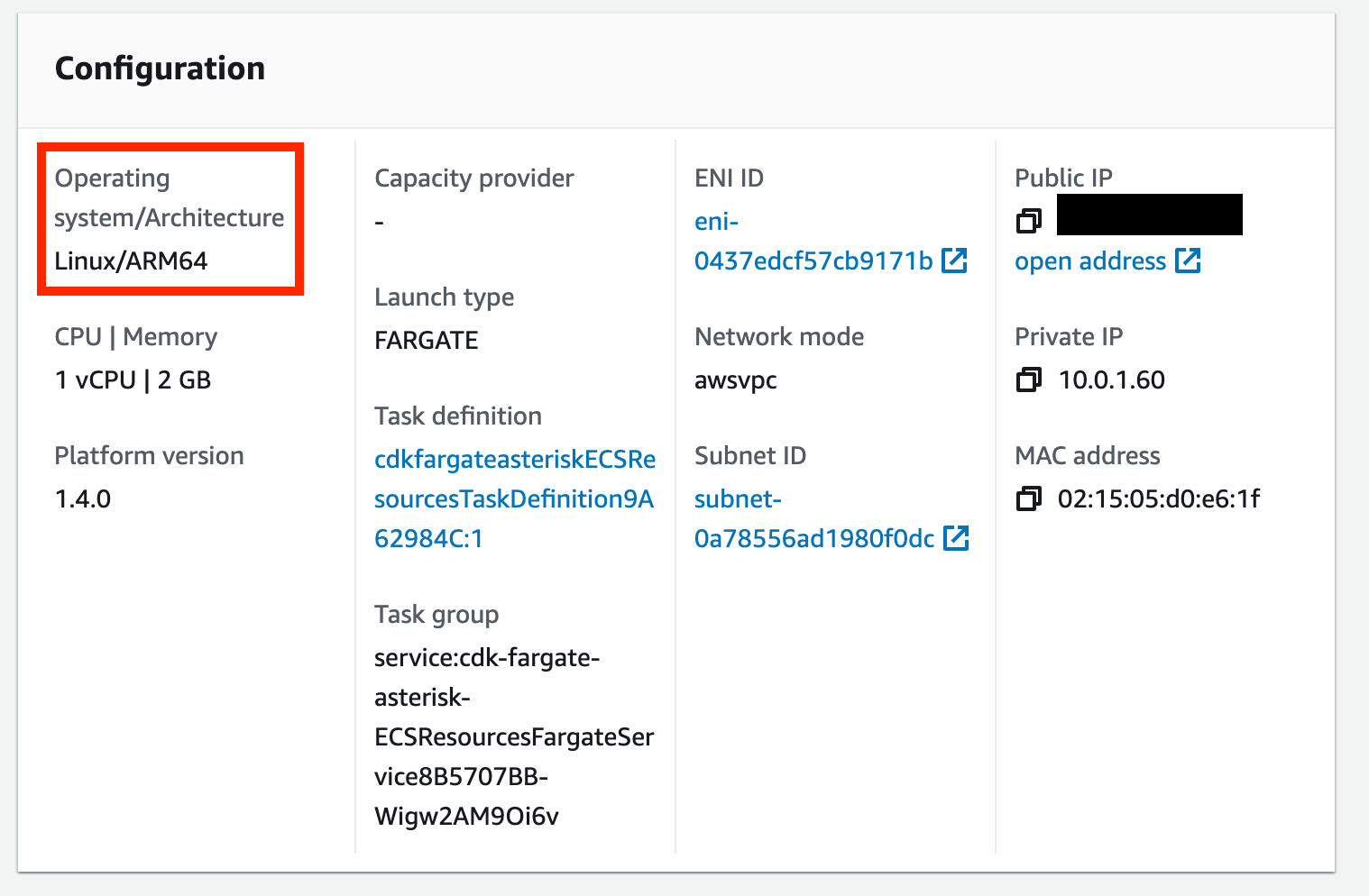Open the eni-0437edcf57cb9171b link

[813, 261]
